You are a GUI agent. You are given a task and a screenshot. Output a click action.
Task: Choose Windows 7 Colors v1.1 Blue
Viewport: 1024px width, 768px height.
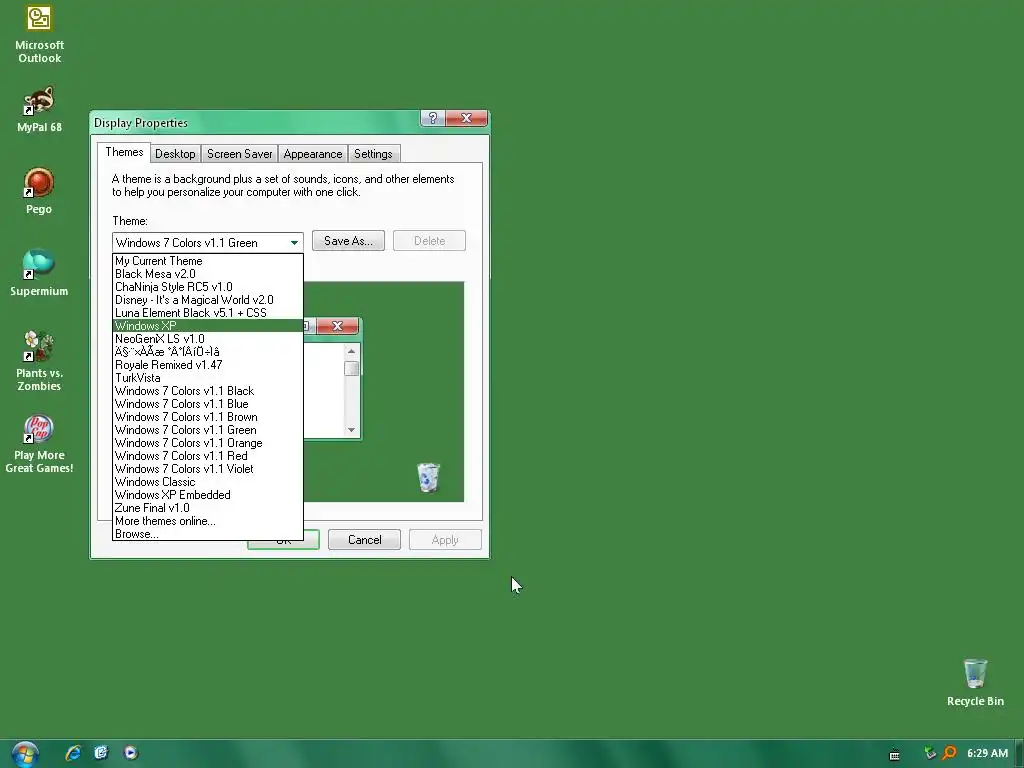(208, 404)
